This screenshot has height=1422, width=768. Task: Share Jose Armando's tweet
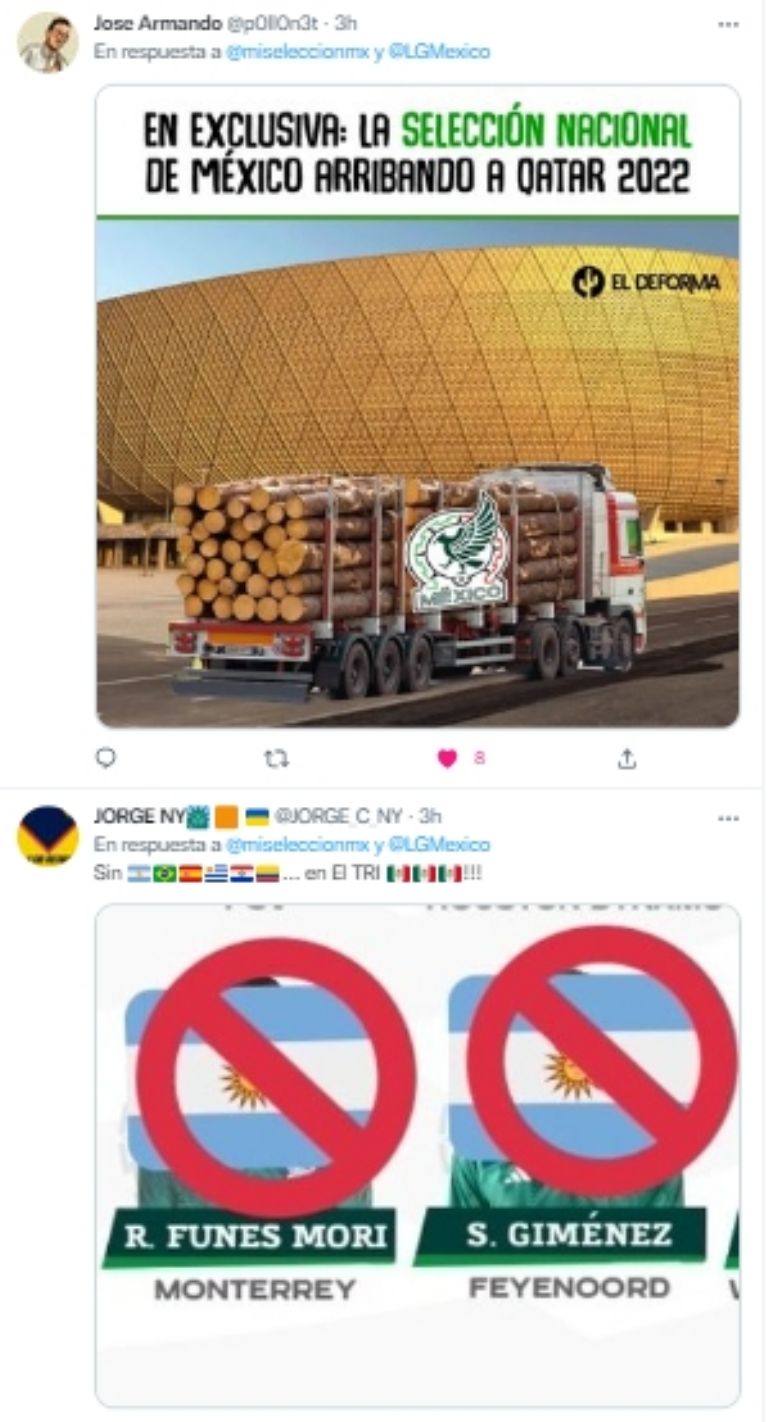[x=627, y=759]
